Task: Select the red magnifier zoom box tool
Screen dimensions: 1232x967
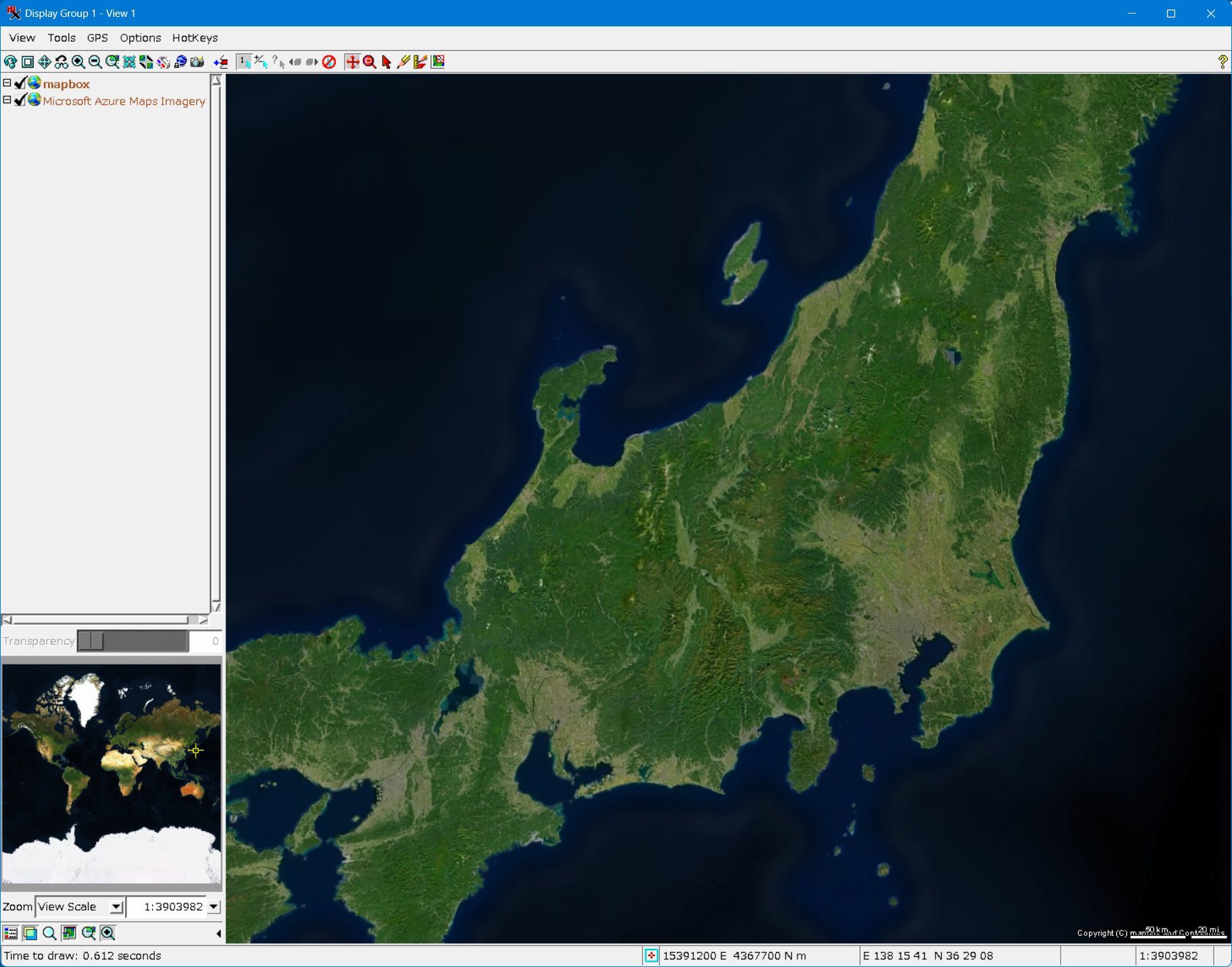Action: click(370, 62)
